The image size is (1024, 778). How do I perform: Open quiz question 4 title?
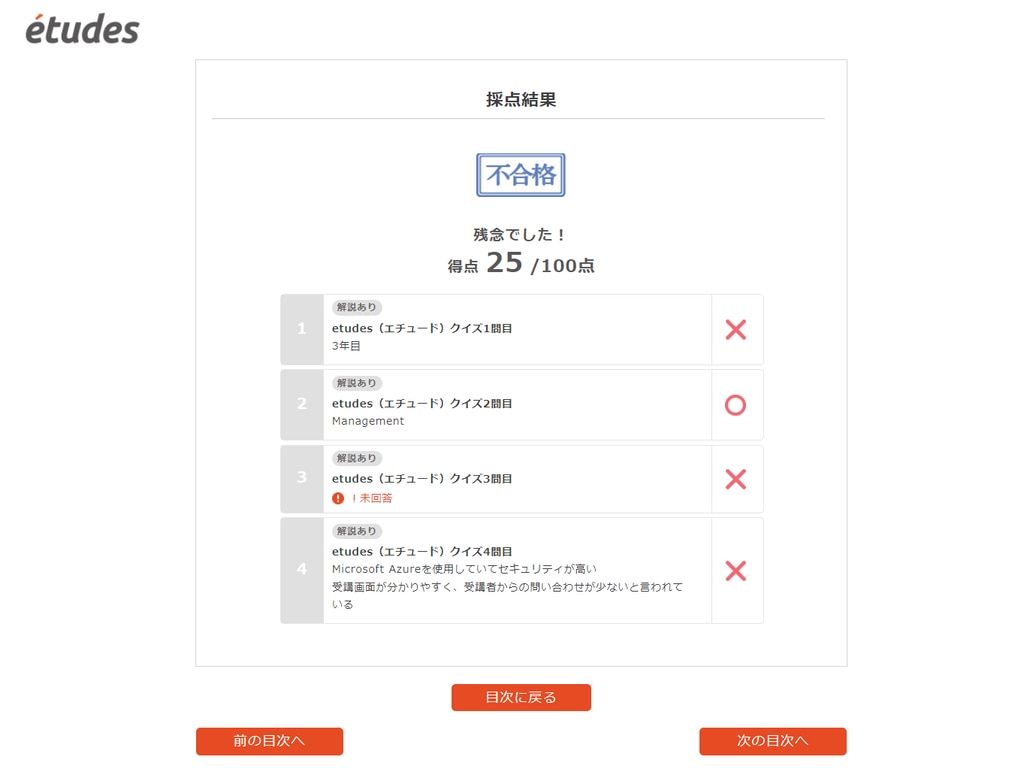click(422, 551)
